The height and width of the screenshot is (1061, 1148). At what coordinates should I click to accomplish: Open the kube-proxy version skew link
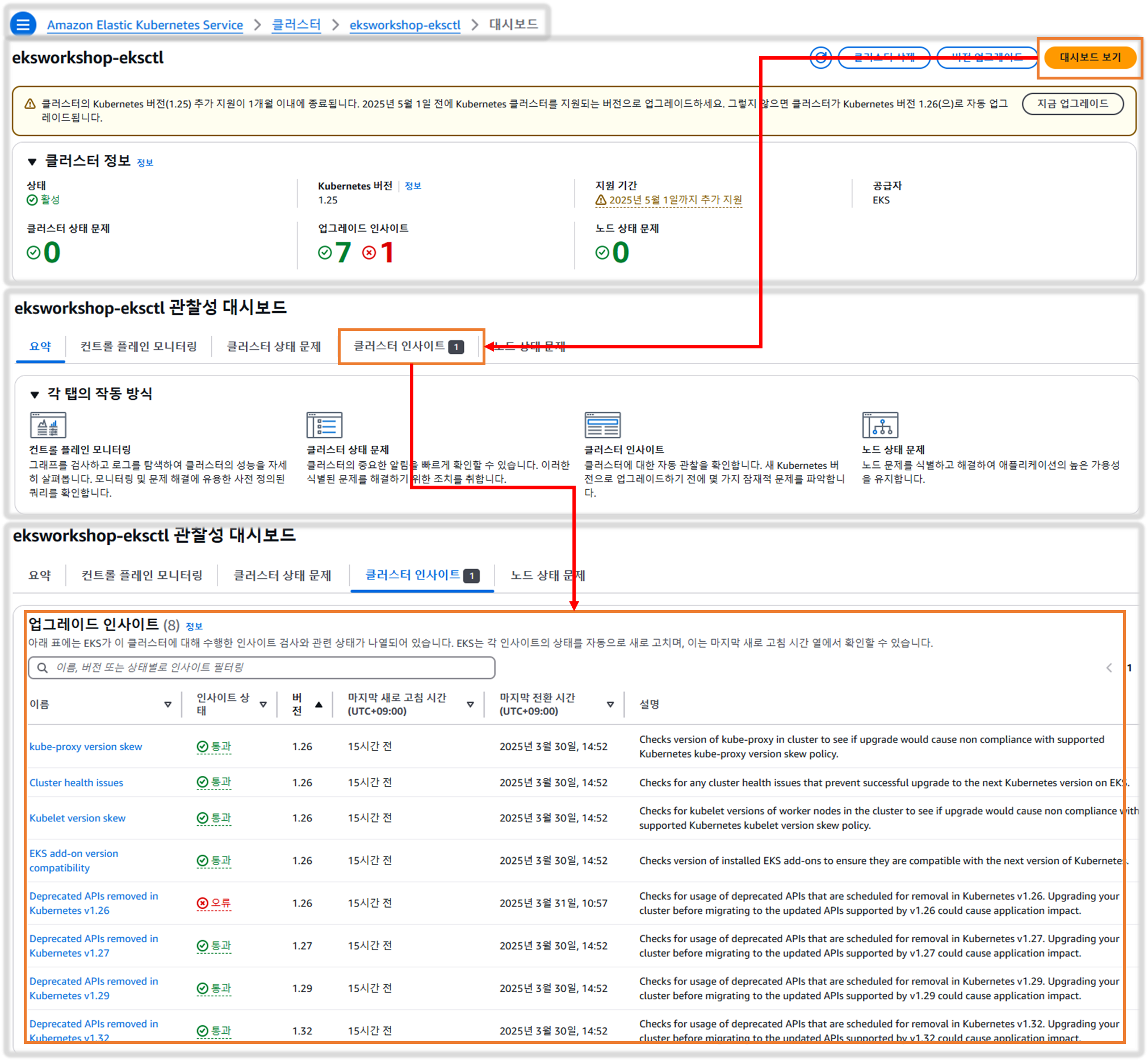tap(86, 747)
